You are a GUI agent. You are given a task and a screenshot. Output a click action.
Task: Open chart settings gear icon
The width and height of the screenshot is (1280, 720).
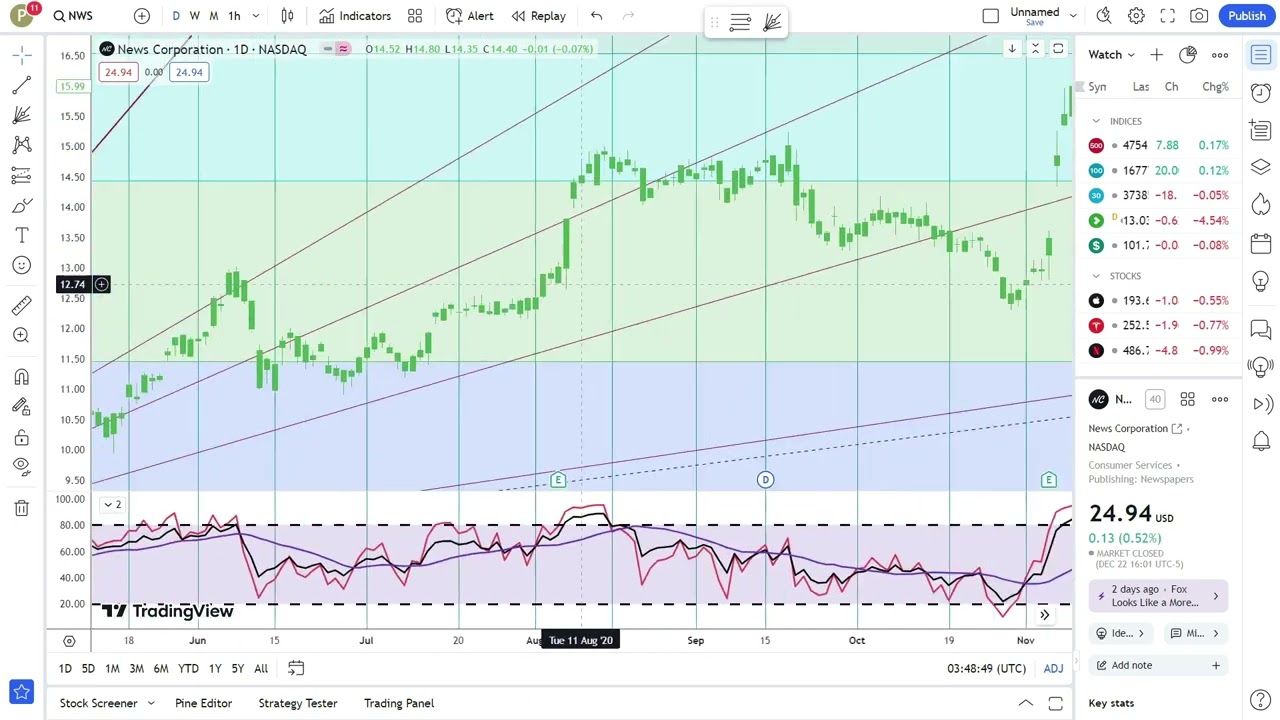[x=1136, y=16]
